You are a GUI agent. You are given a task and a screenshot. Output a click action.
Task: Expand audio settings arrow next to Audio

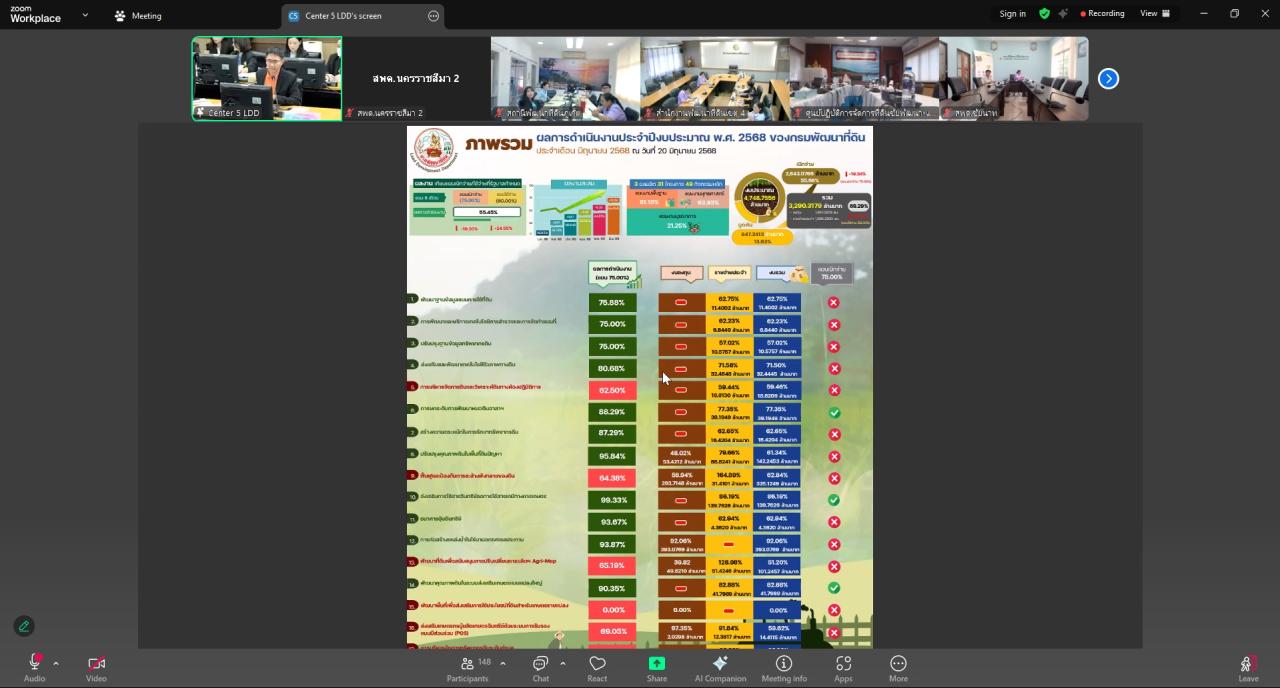click(x=56, y=663)
